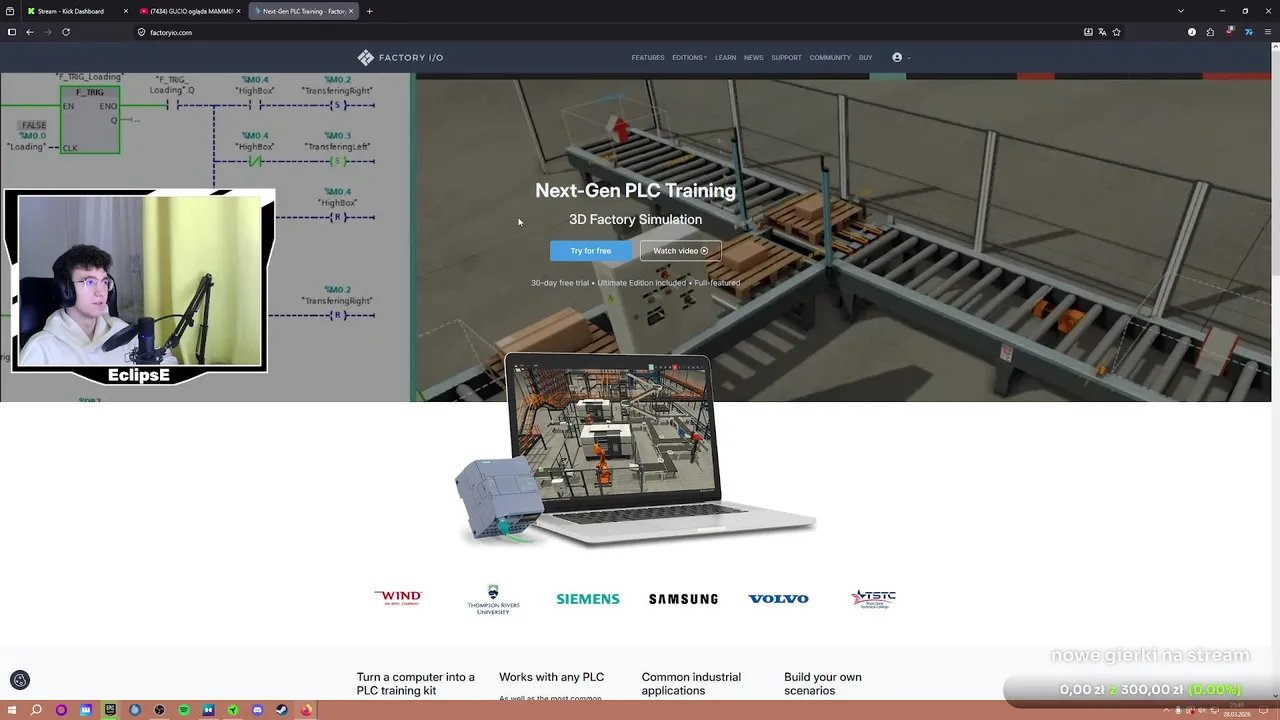Click the Watch video button
The height and width of the screenshot is (720, 1280).
point(680,251)
